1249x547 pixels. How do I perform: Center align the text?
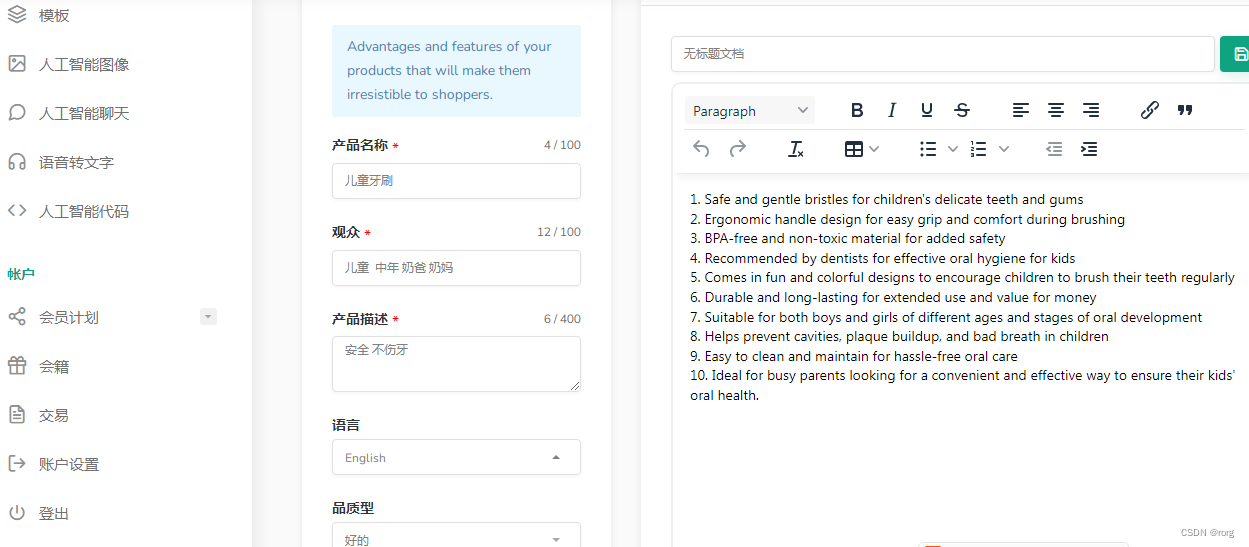pos(1056,110)
